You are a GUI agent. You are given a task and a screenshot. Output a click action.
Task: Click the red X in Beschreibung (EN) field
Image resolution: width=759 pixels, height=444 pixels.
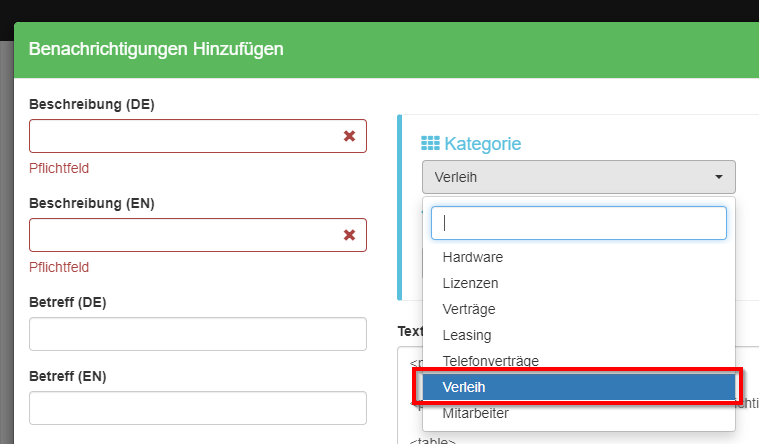coord(349,235)
